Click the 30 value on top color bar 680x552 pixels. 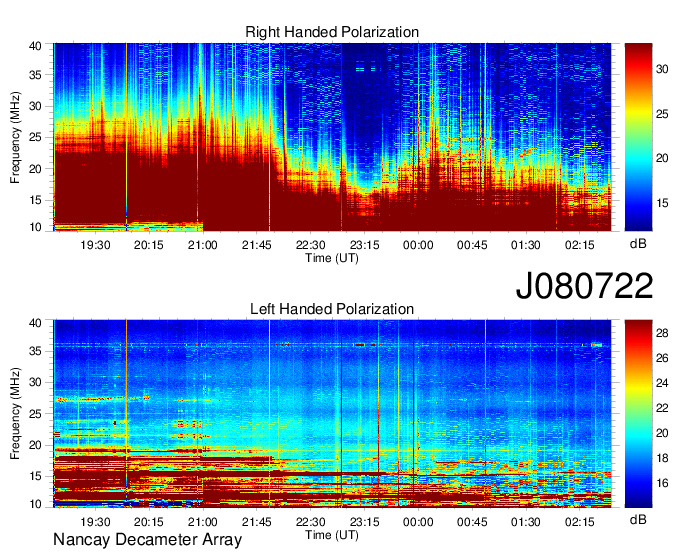[x=662, y=69]
